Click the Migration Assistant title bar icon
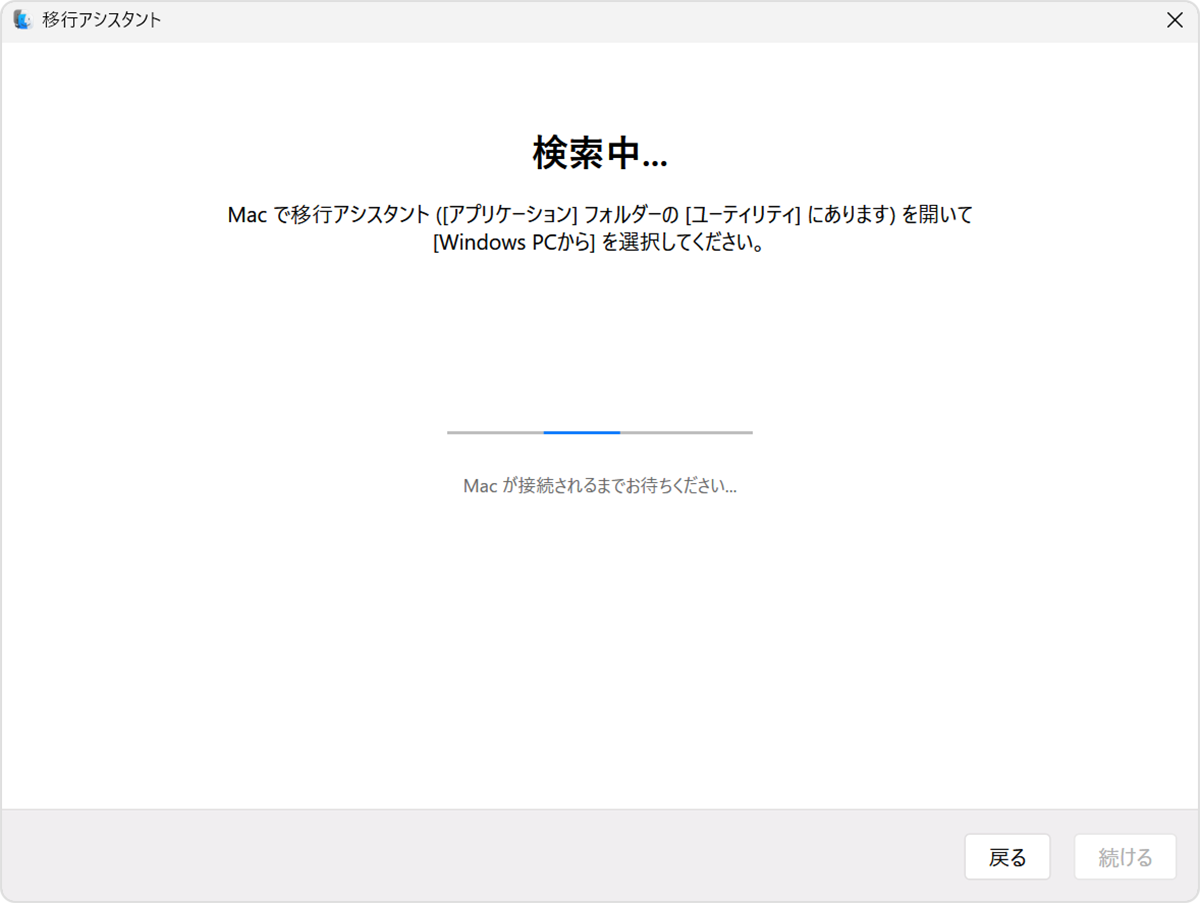This screenshot has height=904, width=1200. coord(22,20)
